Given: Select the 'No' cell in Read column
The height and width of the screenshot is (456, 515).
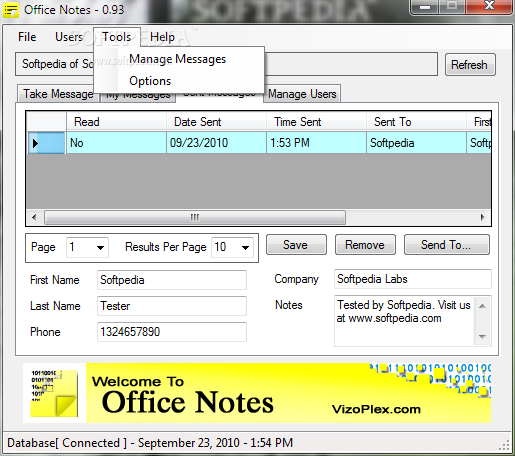Looking at the screenshot, I should click(x=116, y=143).
